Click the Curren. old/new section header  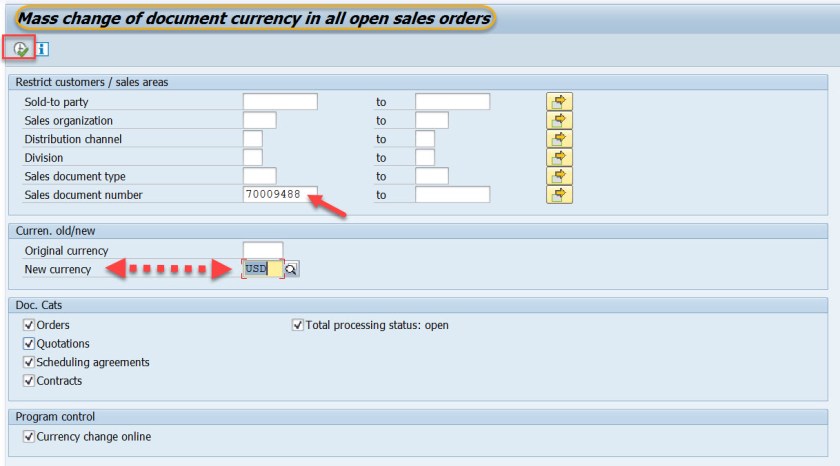click(55, 231)
